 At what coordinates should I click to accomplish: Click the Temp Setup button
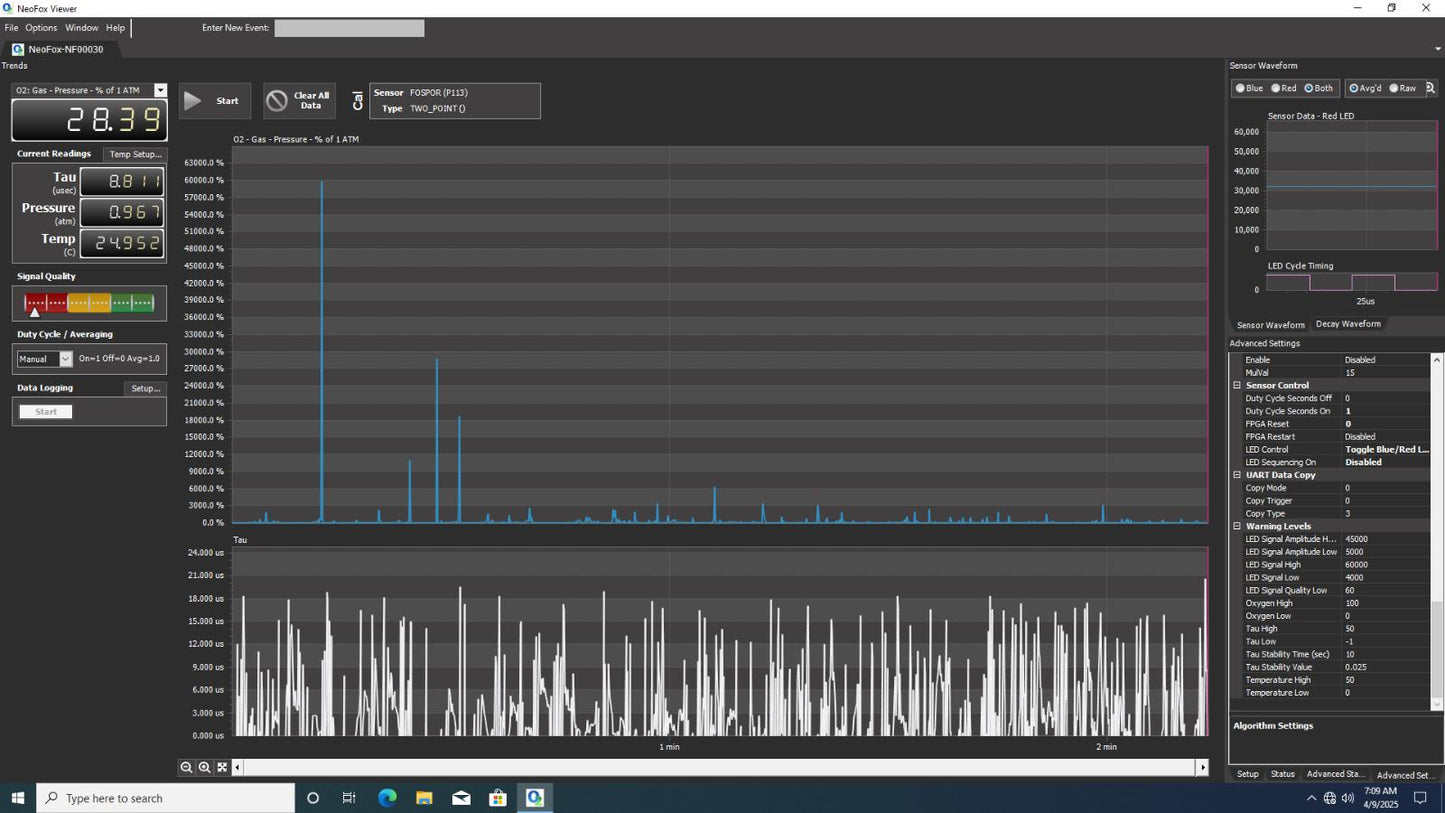click(x=135, y=155)
